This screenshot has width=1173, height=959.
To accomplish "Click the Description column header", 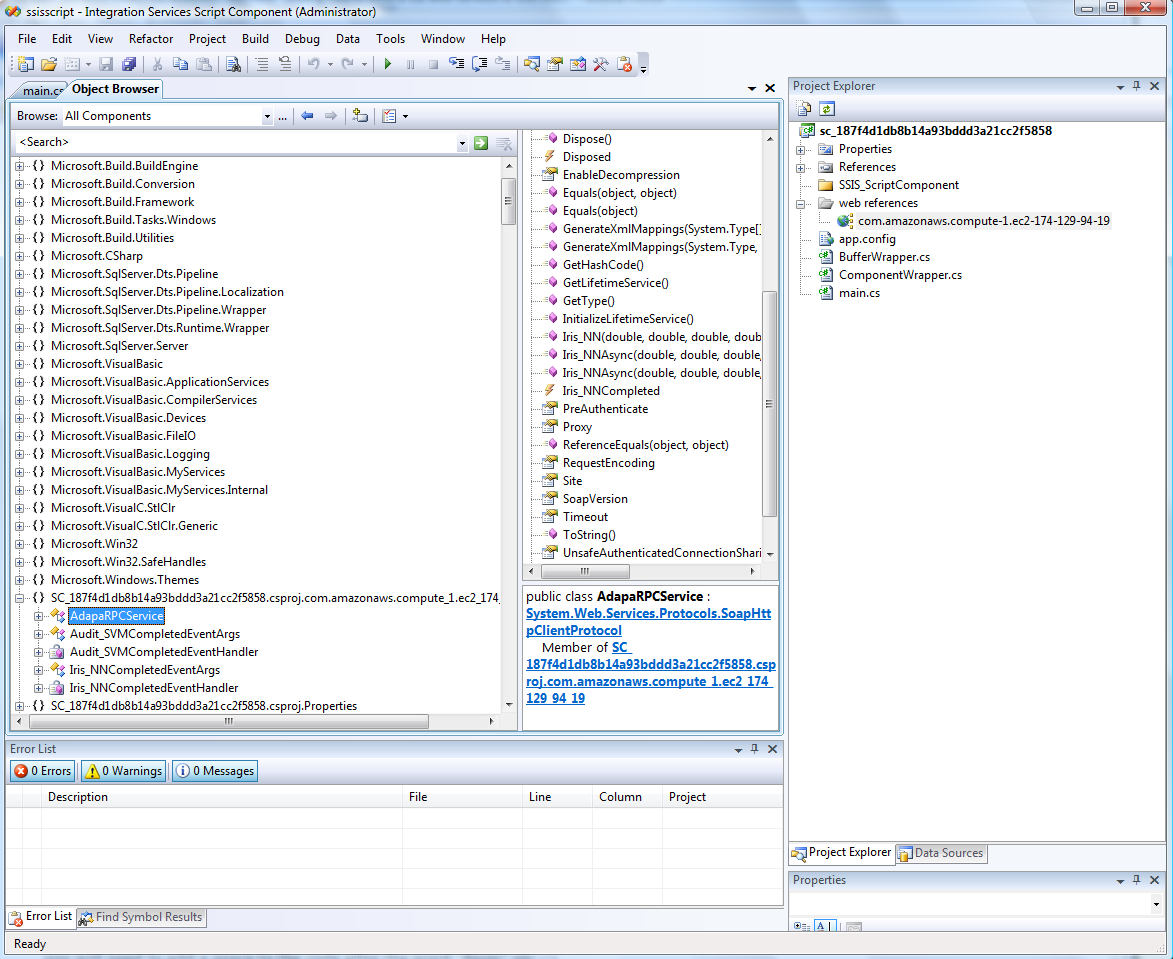I will [x=221, y=797].
